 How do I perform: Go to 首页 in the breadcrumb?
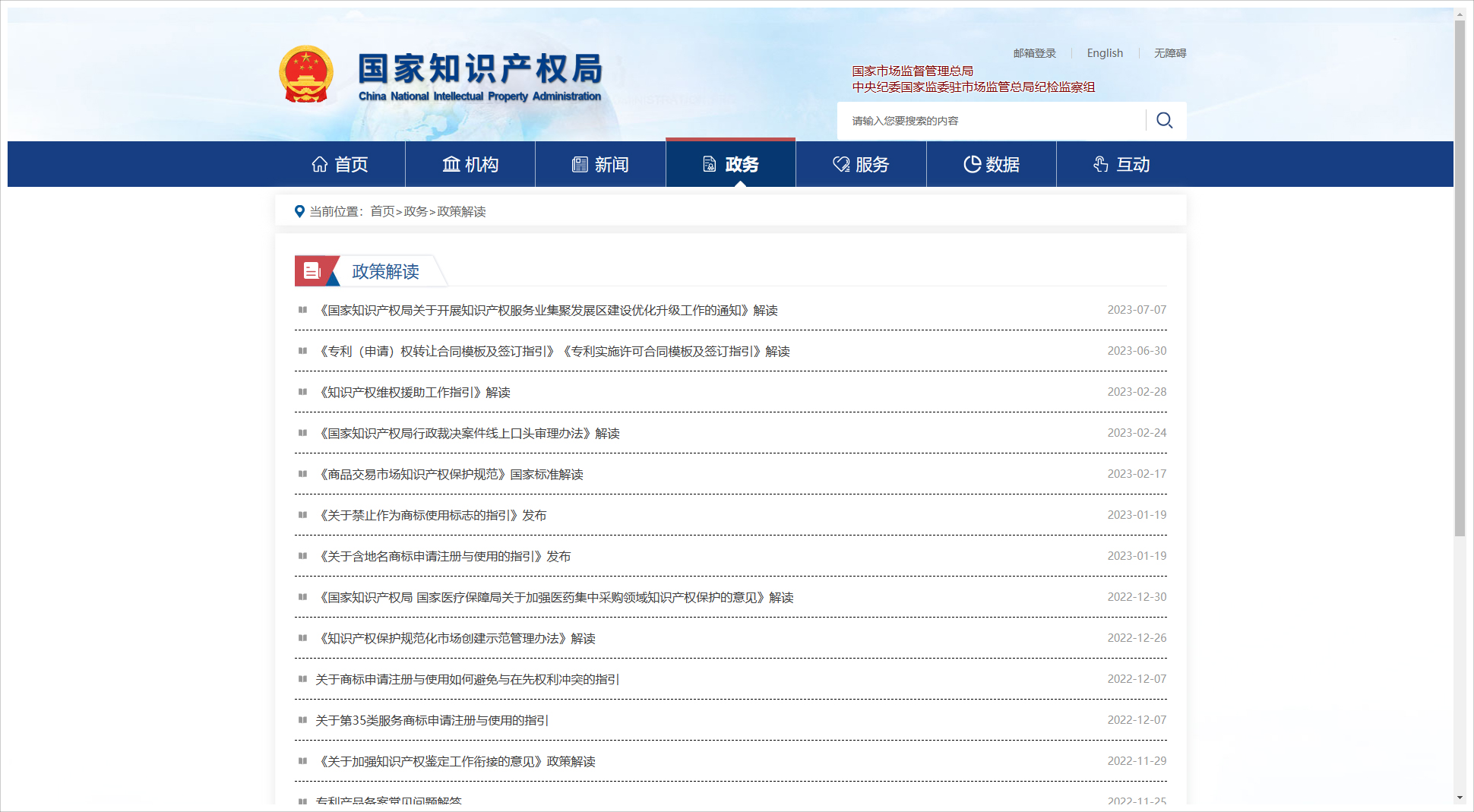[382, 211]
